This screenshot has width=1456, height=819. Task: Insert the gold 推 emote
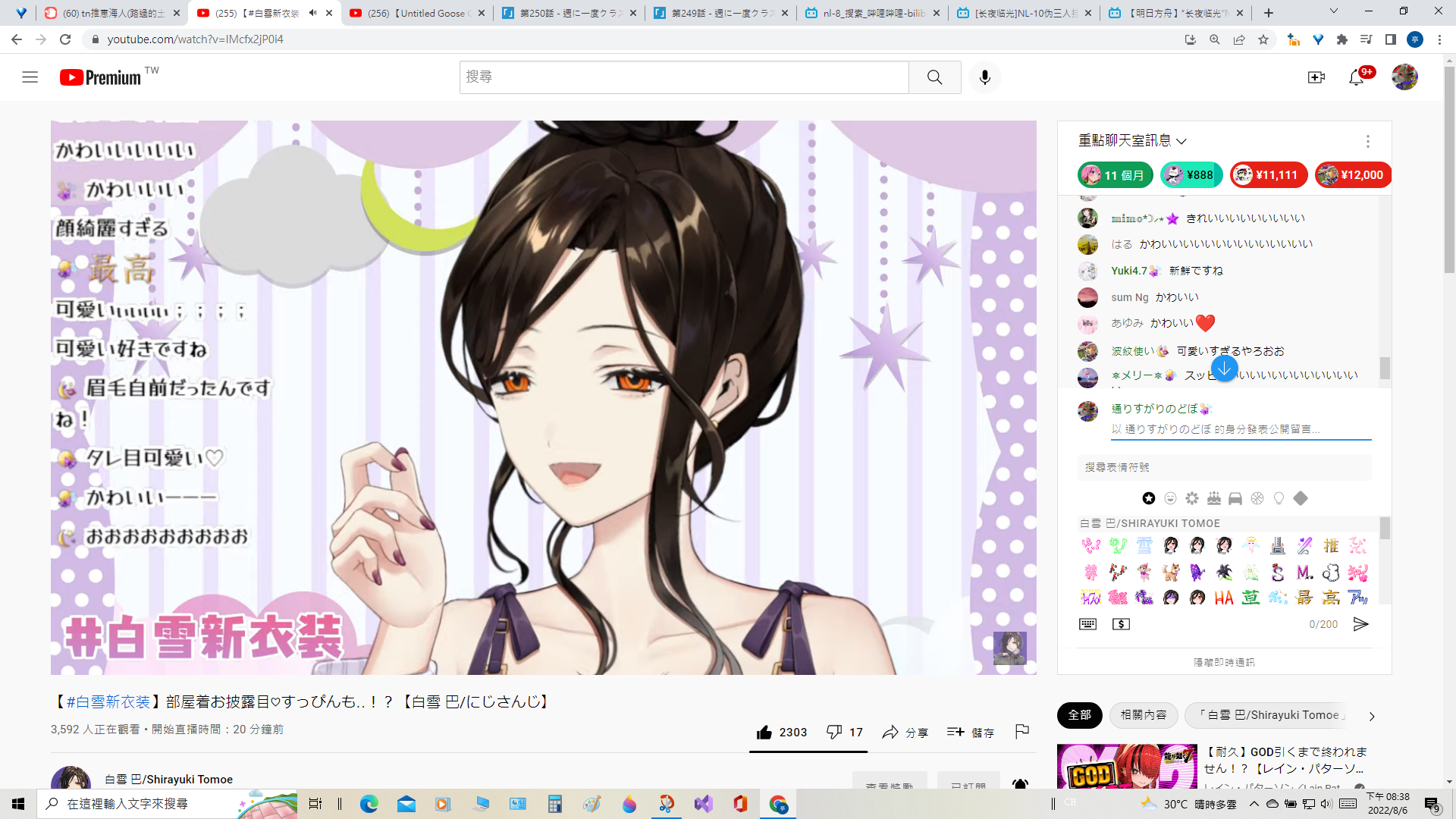1331,546
